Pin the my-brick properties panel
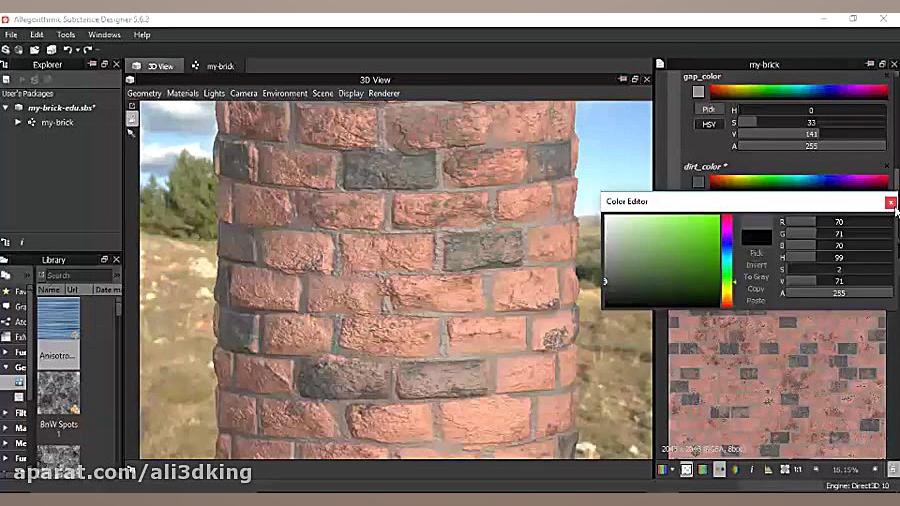The height and width of the screenshot is (506, 900). [870, 64]
